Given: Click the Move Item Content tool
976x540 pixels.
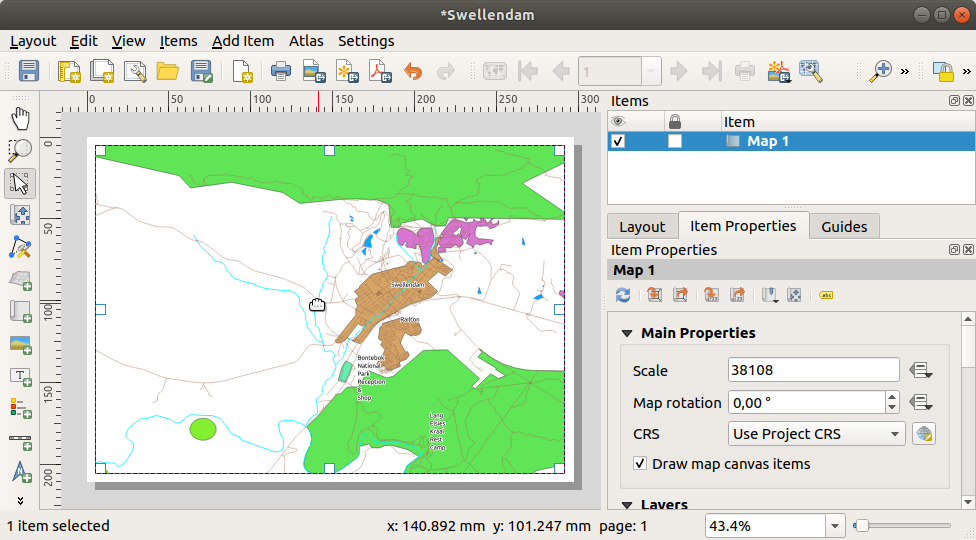Looking at the screenshot, I should tap(20, 215).
